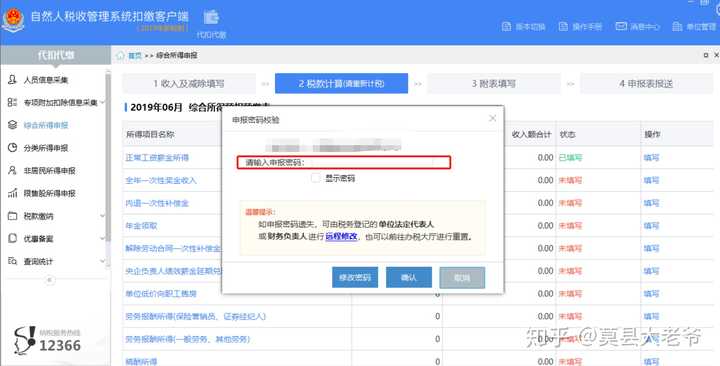Click the 所得项目名称 column header
Image resolution: width=720 pixels, height=366 pixels.
coord(150,135)
